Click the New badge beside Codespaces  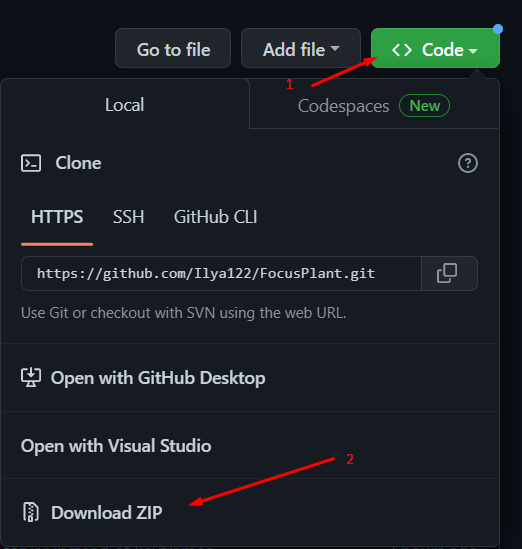[x=424, y=105]
